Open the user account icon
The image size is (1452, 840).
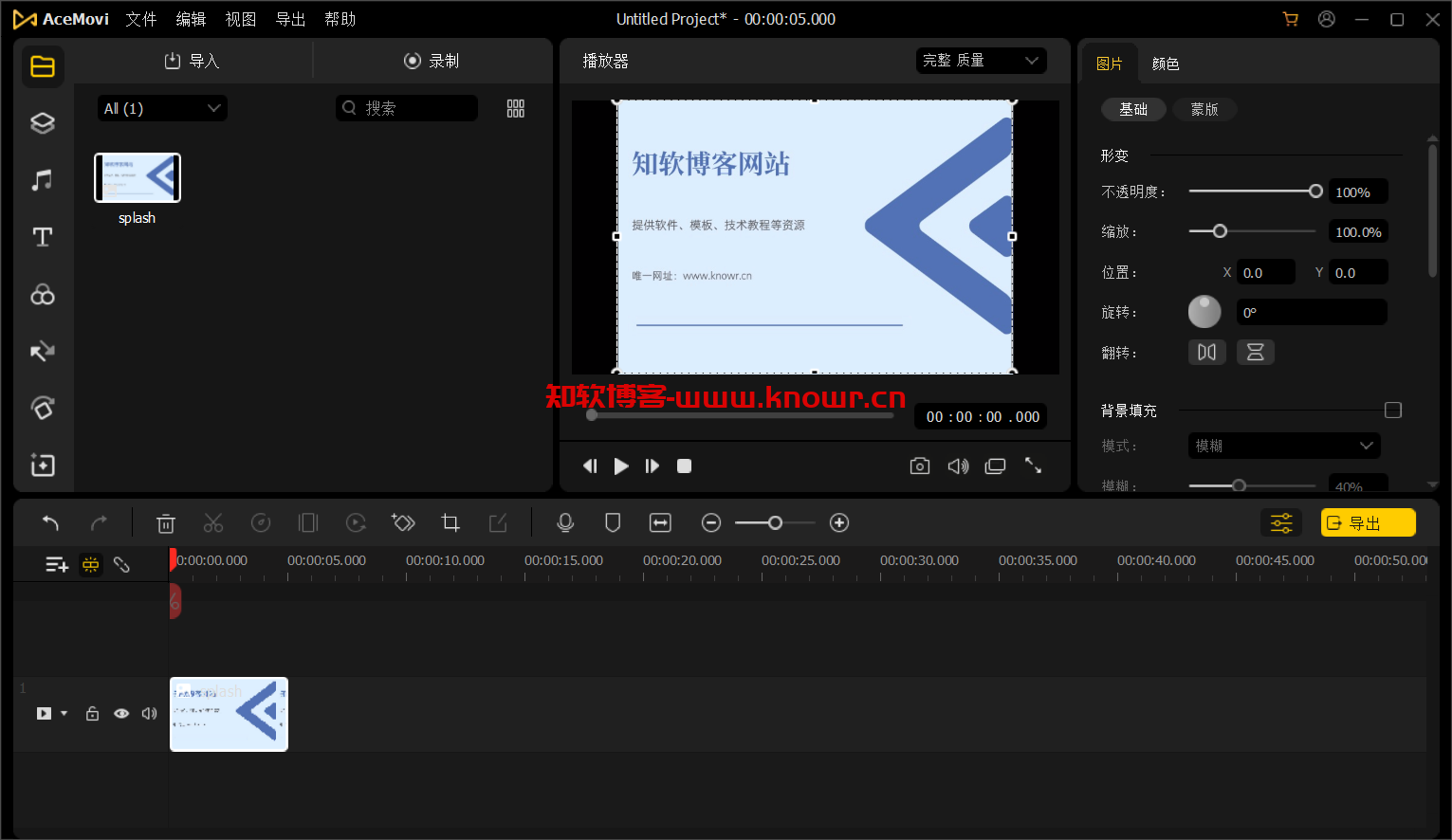[1327, 19]
